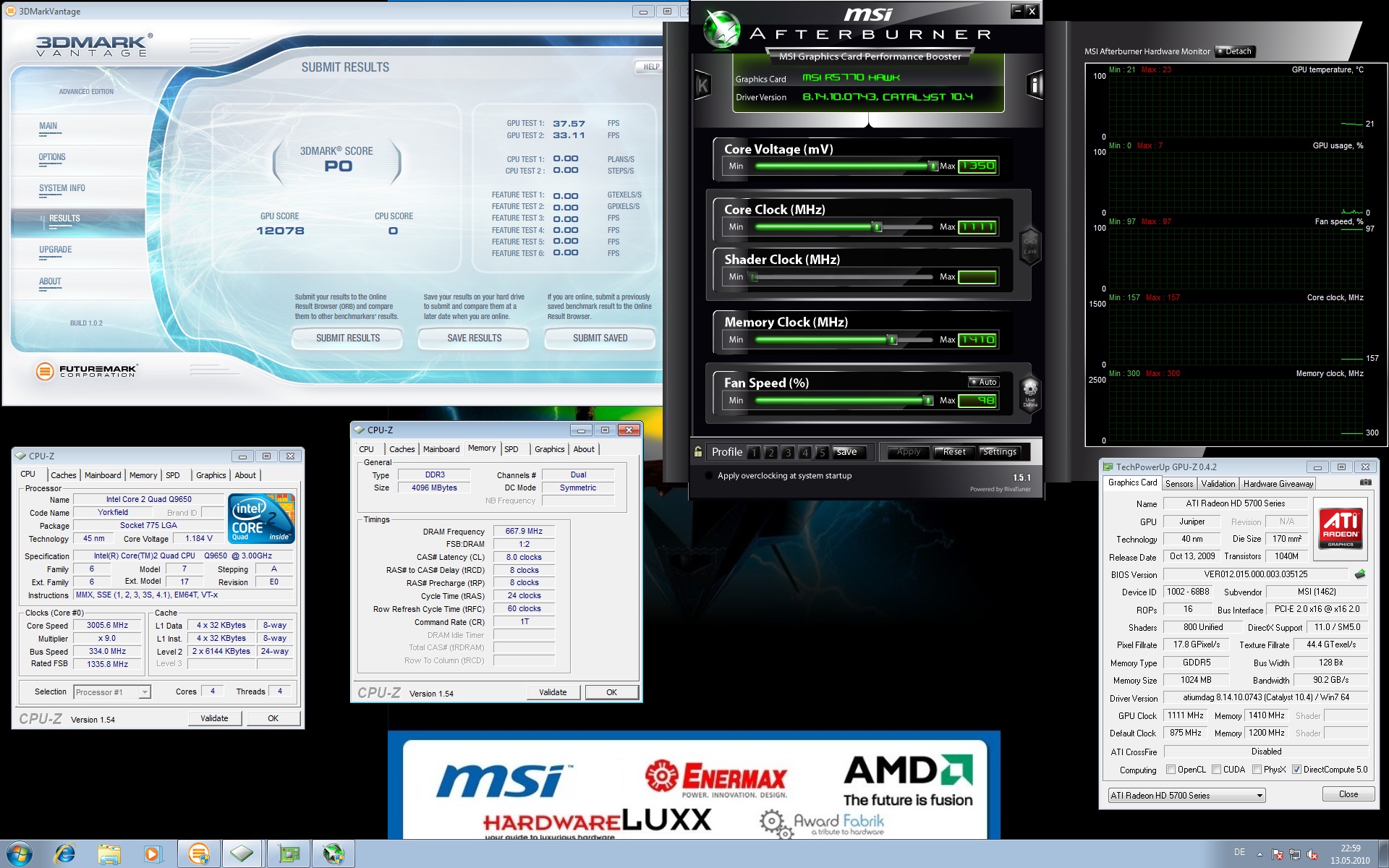This screenshot has width=1389, height=868.
Task: Click HELP in 3DMark Vantage
Action: (651, 67)
